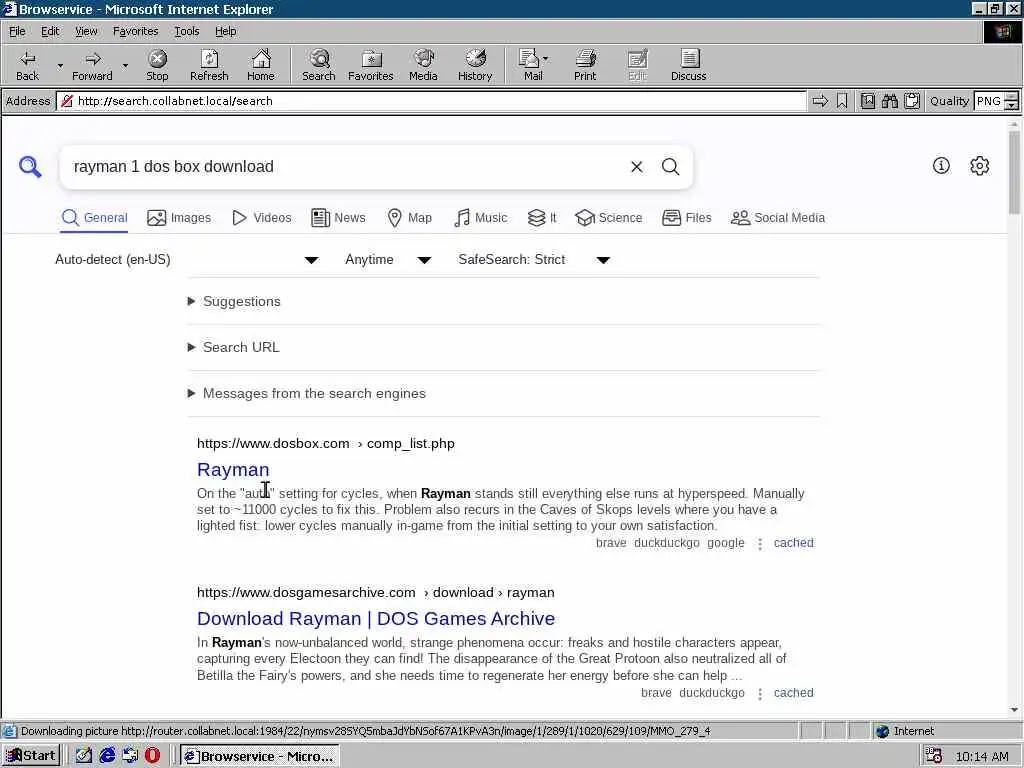
Task: Switch to the Science tab
Action: coord(609,218)
